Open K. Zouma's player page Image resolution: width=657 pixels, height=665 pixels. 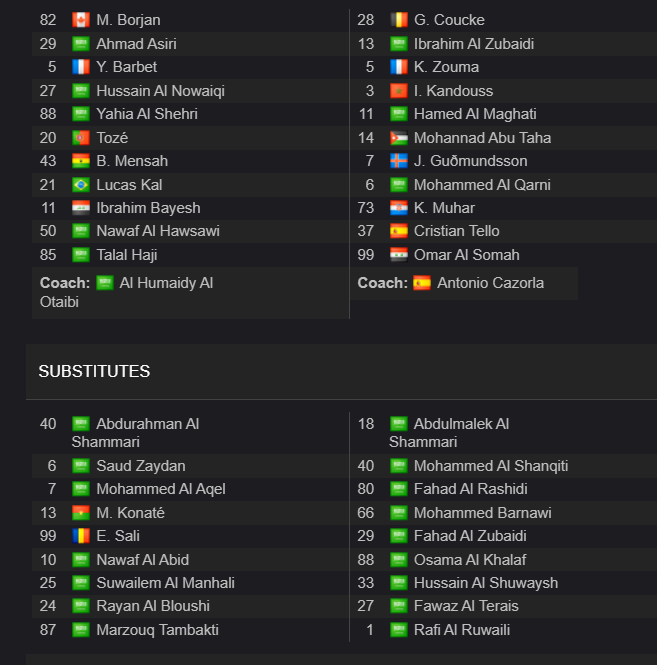446,67
